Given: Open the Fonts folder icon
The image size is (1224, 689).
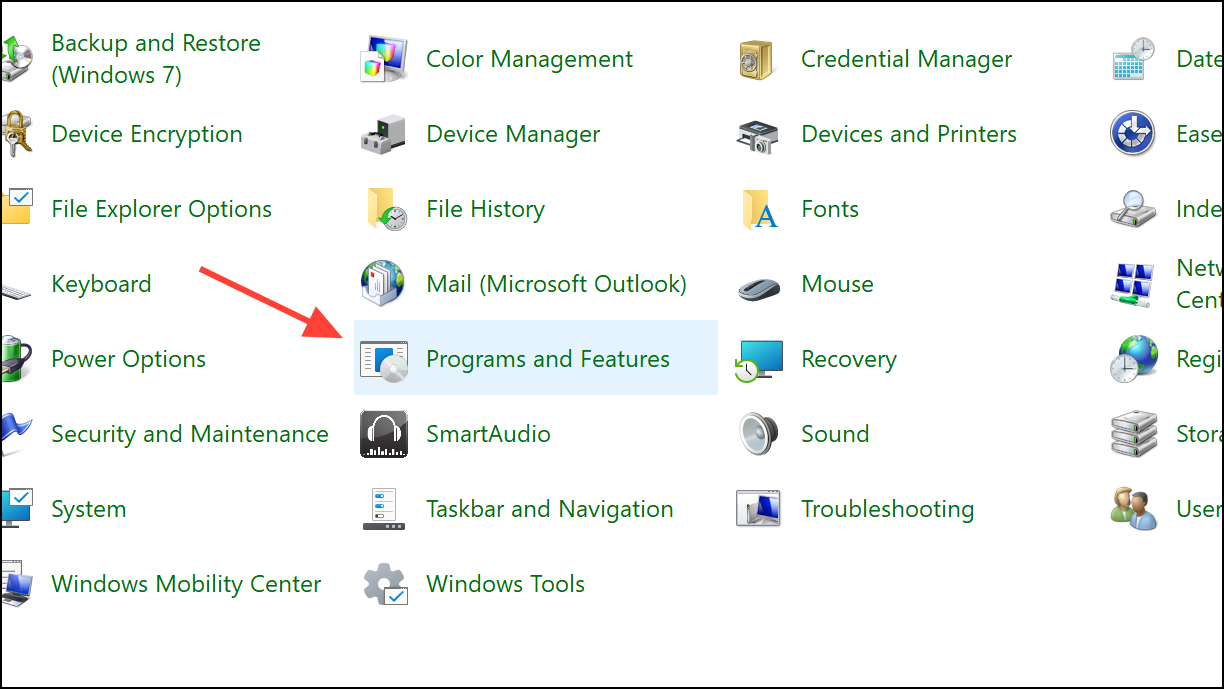Looking at the screenshot, I should tap(759, 209).
